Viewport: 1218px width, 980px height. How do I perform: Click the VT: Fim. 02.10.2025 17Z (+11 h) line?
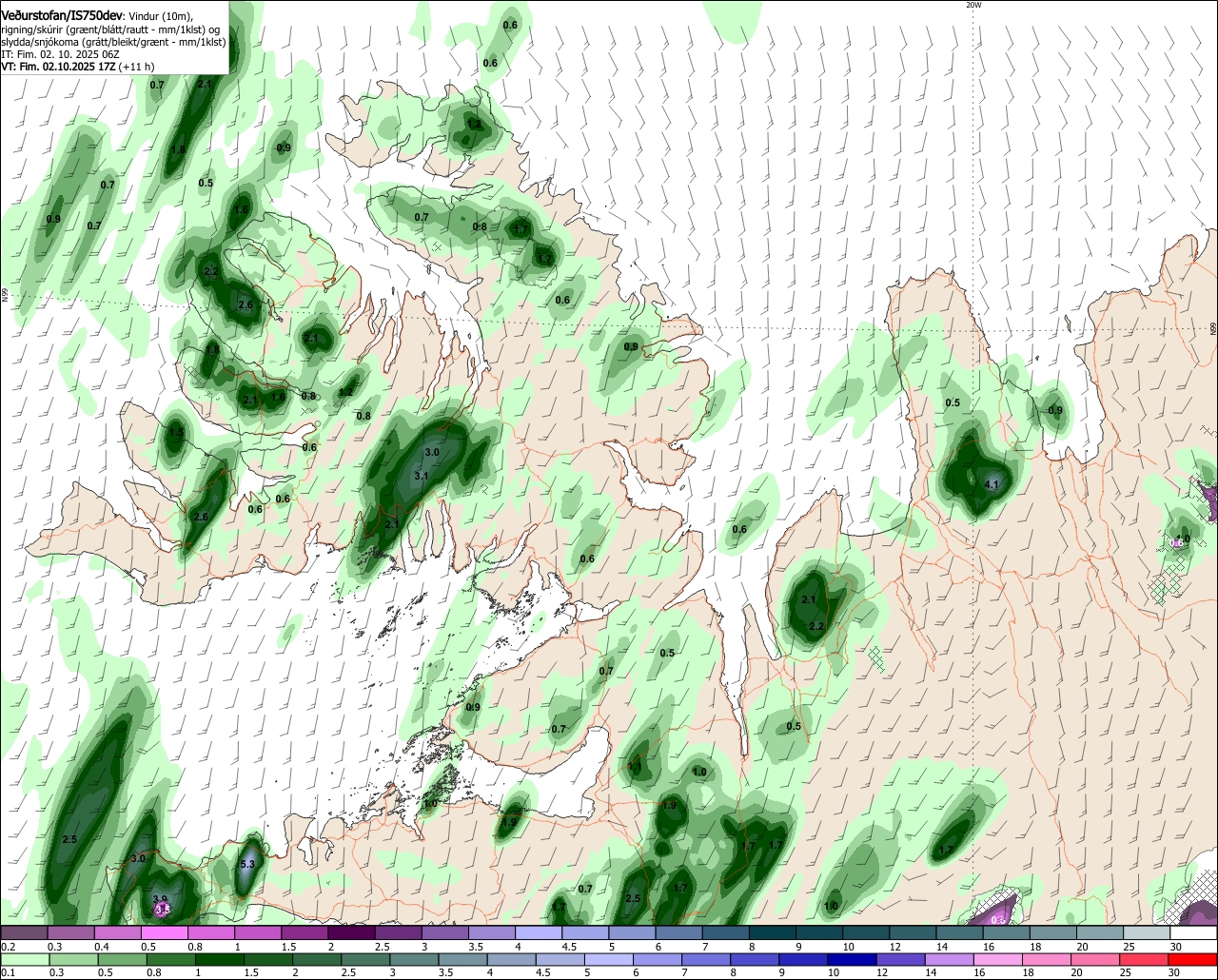78,67
